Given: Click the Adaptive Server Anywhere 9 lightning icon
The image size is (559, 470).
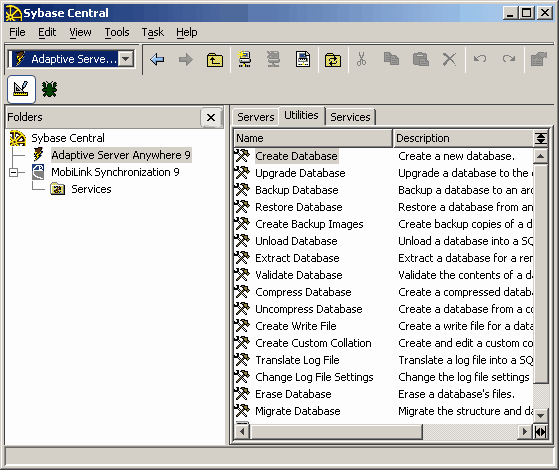Looking at the screenshot, I should pyautogui.click(x=38, y=155).
